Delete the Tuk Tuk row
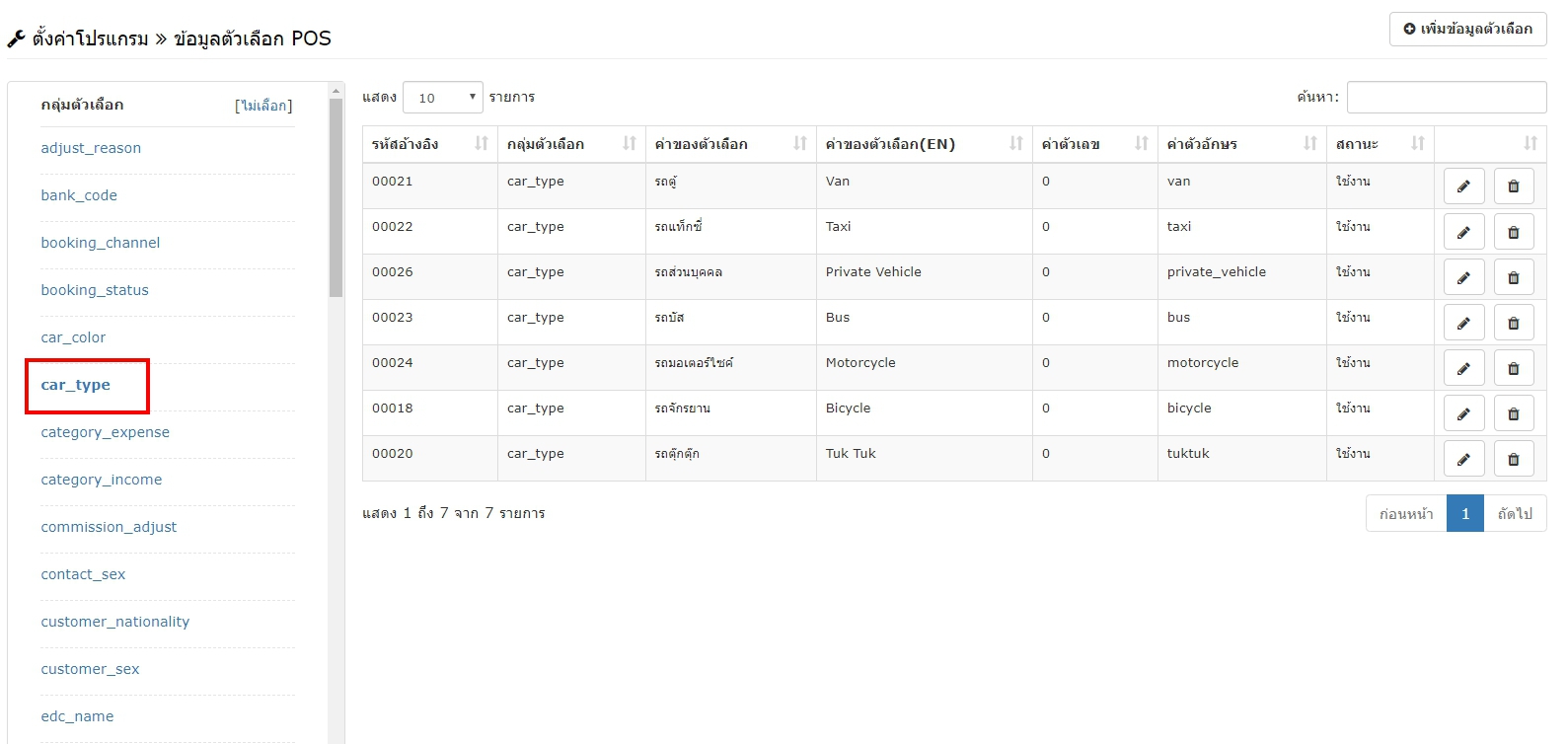 click(1513, 459)
